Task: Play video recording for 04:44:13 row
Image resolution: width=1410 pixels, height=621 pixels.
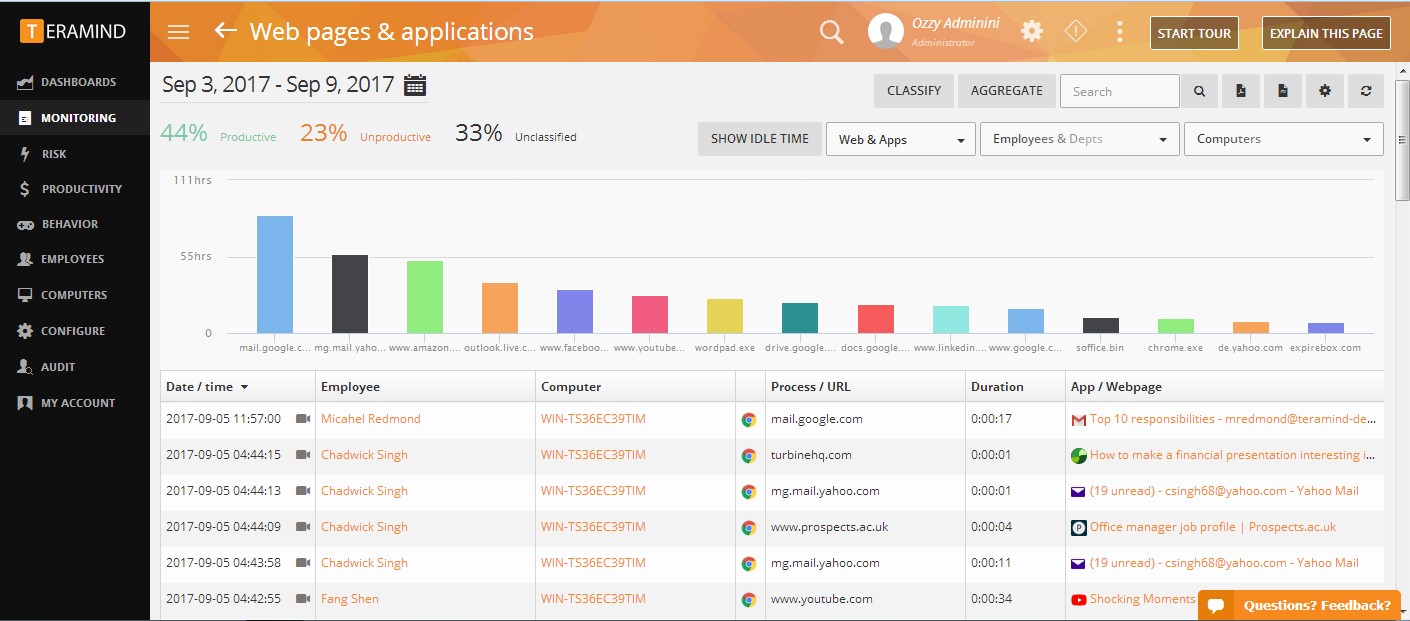Action: coord(303,491)
